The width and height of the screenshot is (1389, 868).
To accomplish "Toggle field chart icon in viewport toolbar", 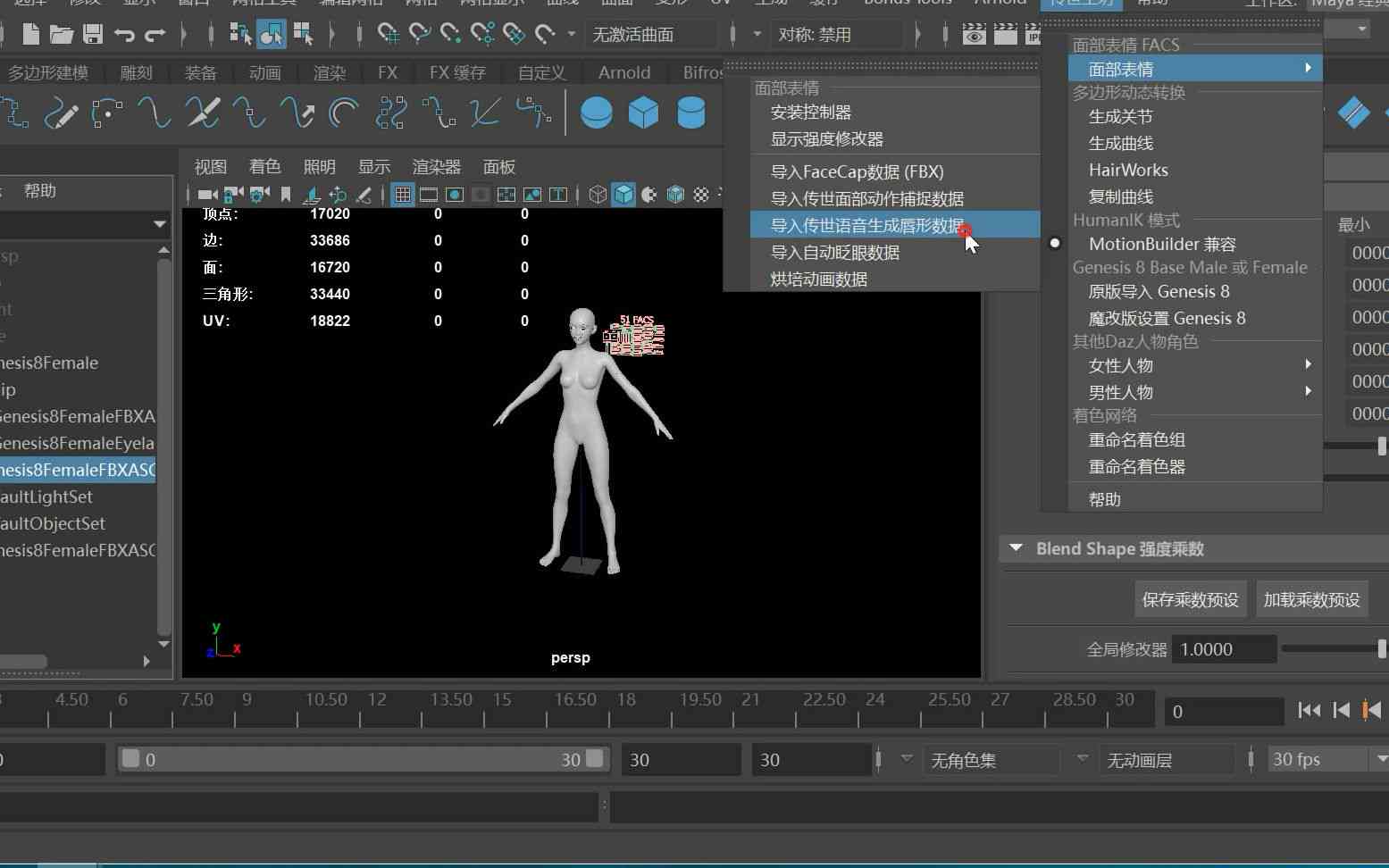I will [x=506, y=195].
